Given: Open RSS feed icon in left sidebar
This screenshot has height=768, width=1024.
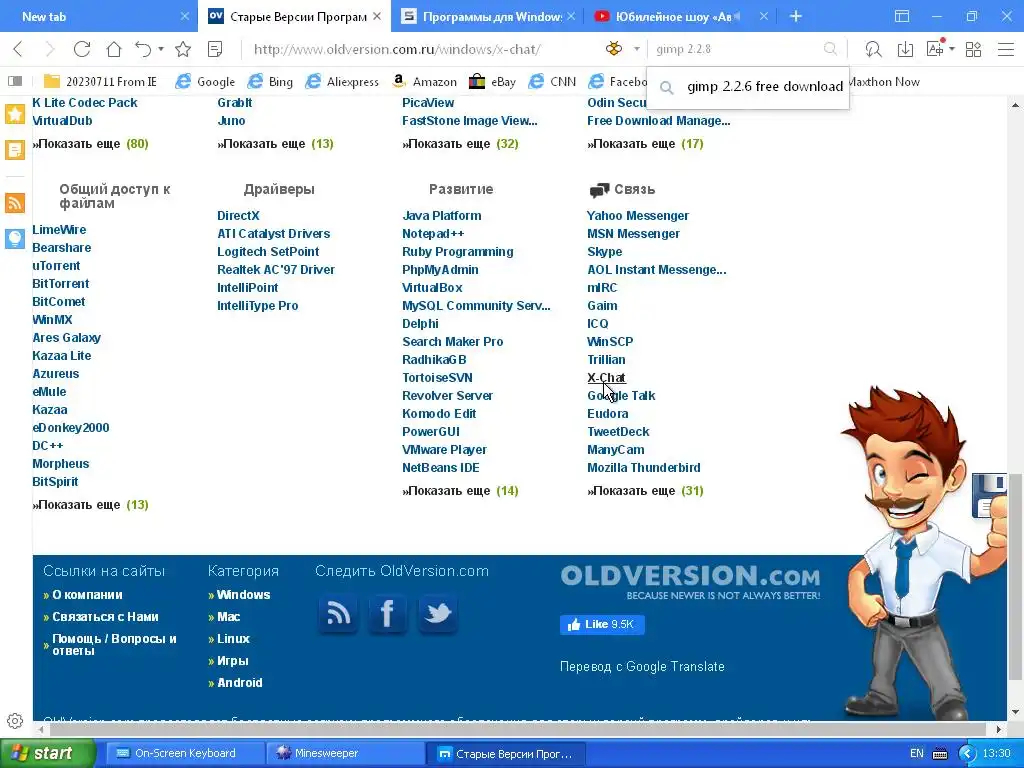Looking at the screenshot, I should click(x=15, y=203).
